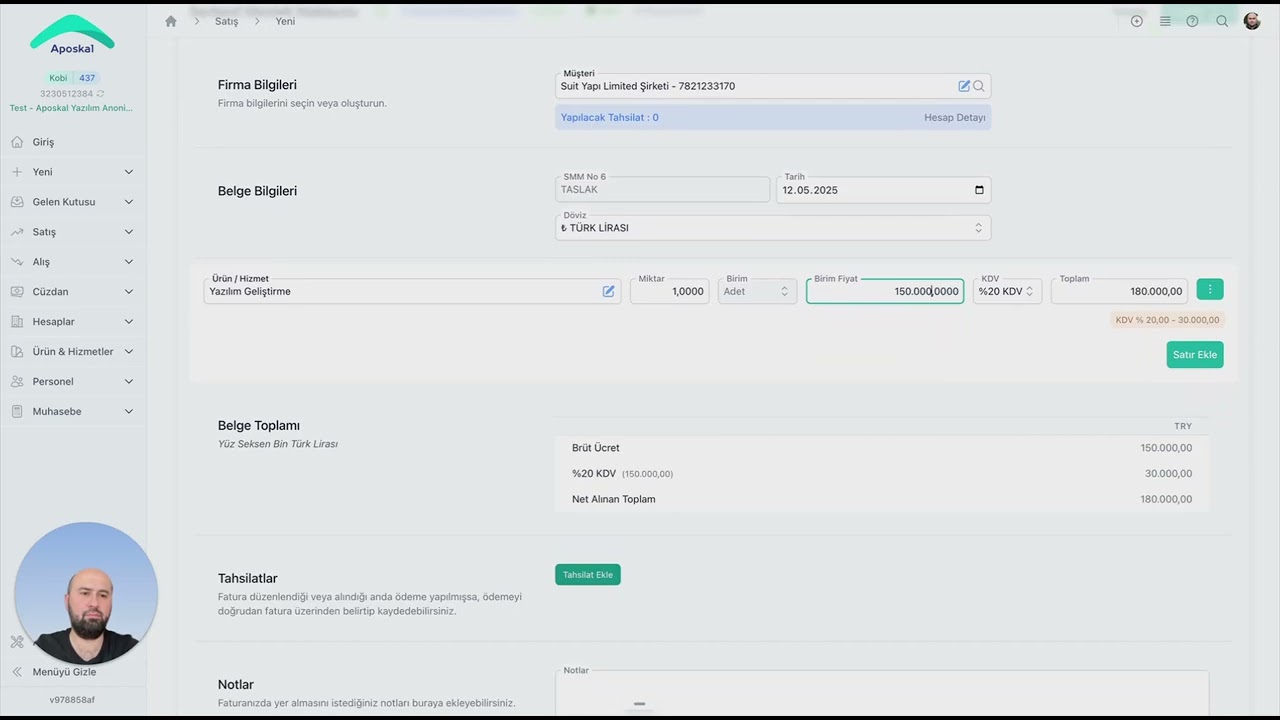Open Ürün & Hizmetler menu item

[x=73, y=352]
